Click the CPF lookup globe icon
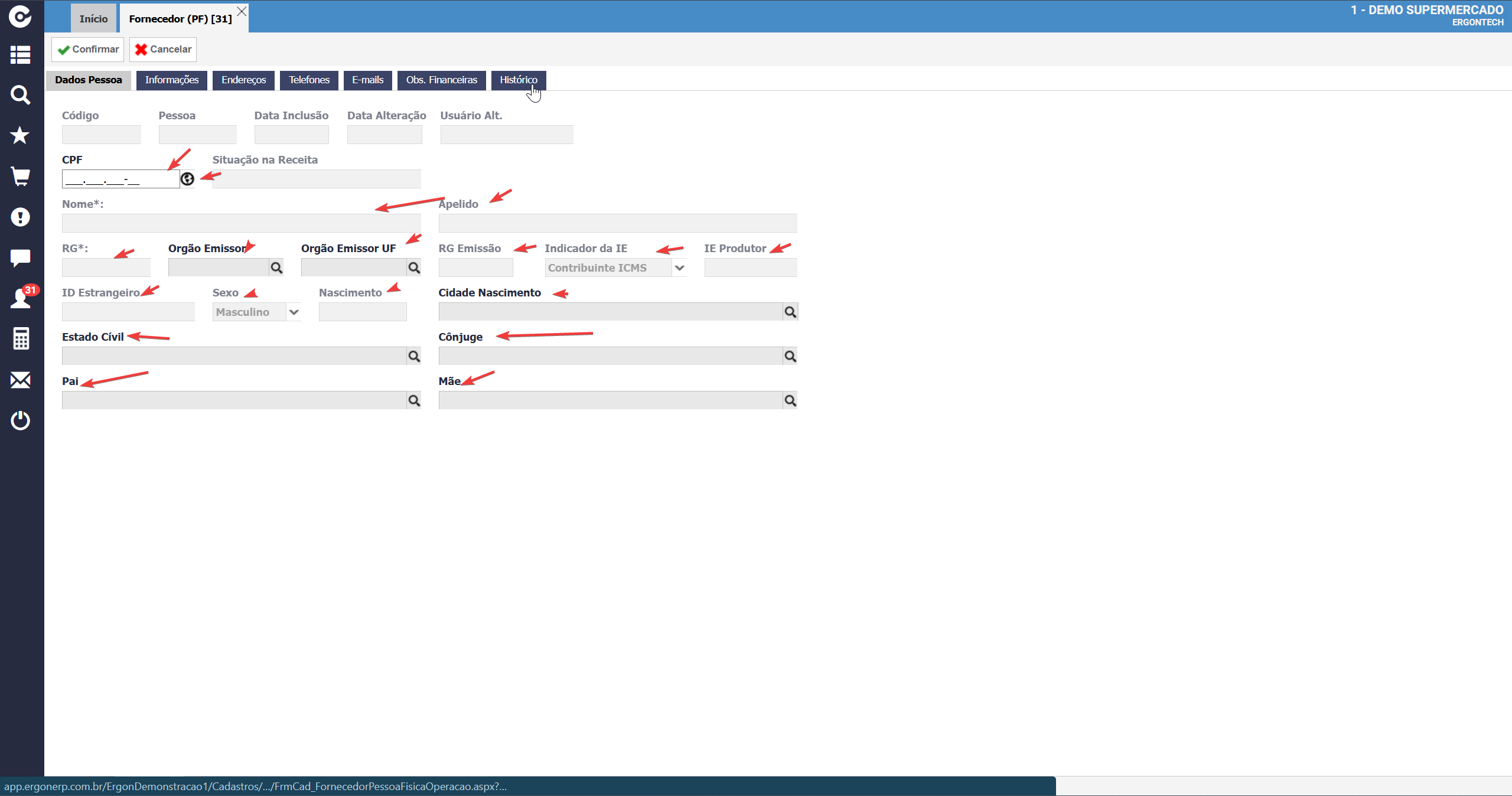1512x796 pixels. [187, 179]
